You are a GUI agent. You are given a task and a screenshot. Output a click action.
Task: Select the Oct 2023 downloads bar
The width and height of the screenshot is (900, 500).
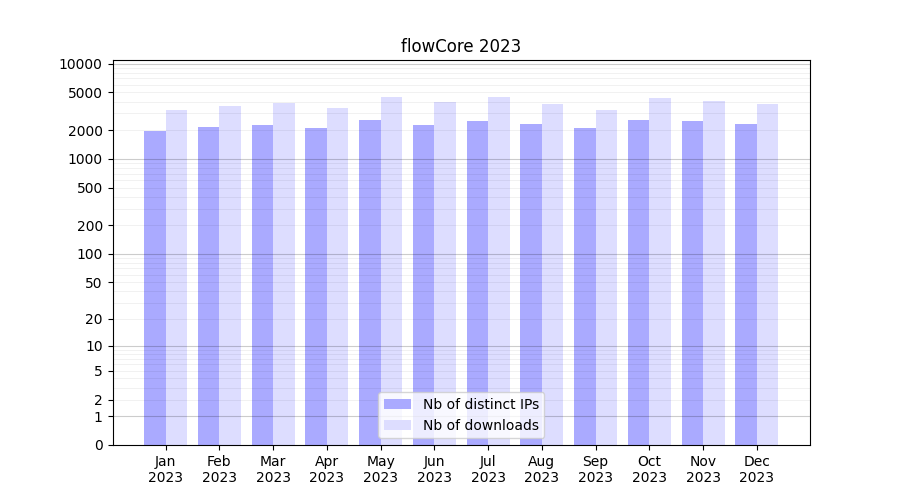point(660,272)
